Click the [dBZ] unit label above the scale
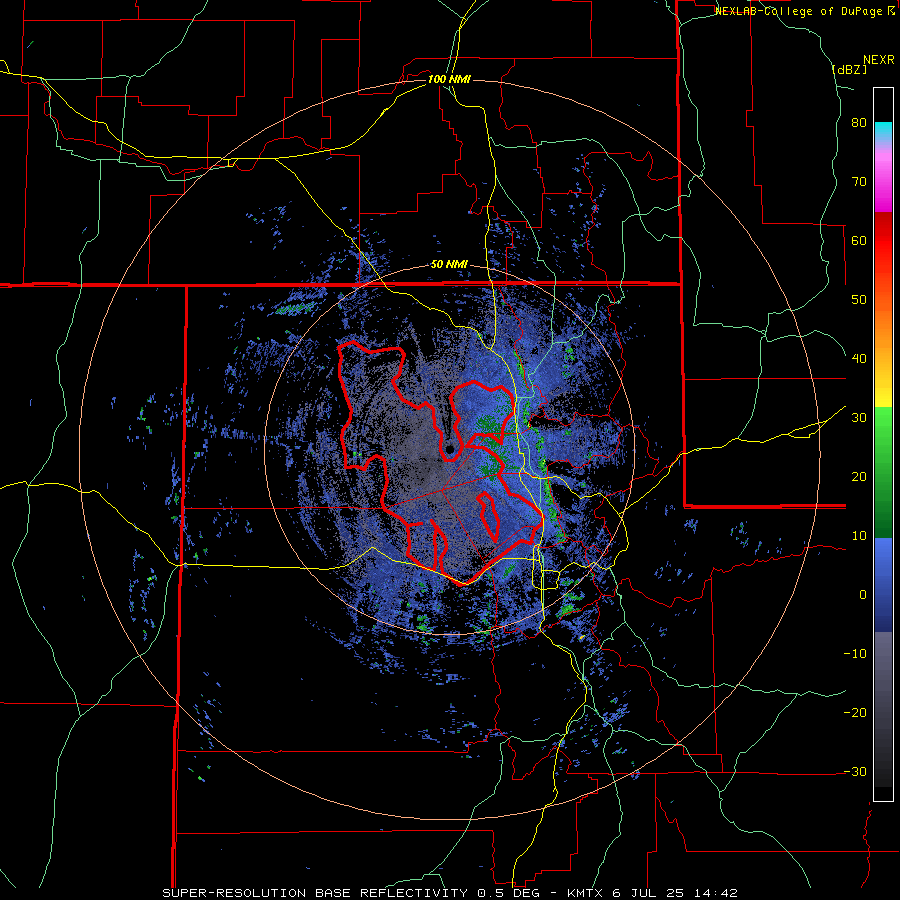900x900 pixels. click(849, 70)
